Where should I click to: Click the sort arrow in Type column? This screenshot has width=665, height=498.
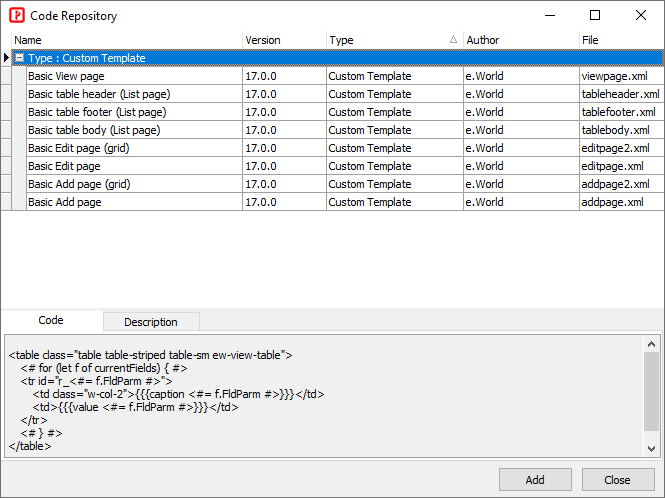453,40
